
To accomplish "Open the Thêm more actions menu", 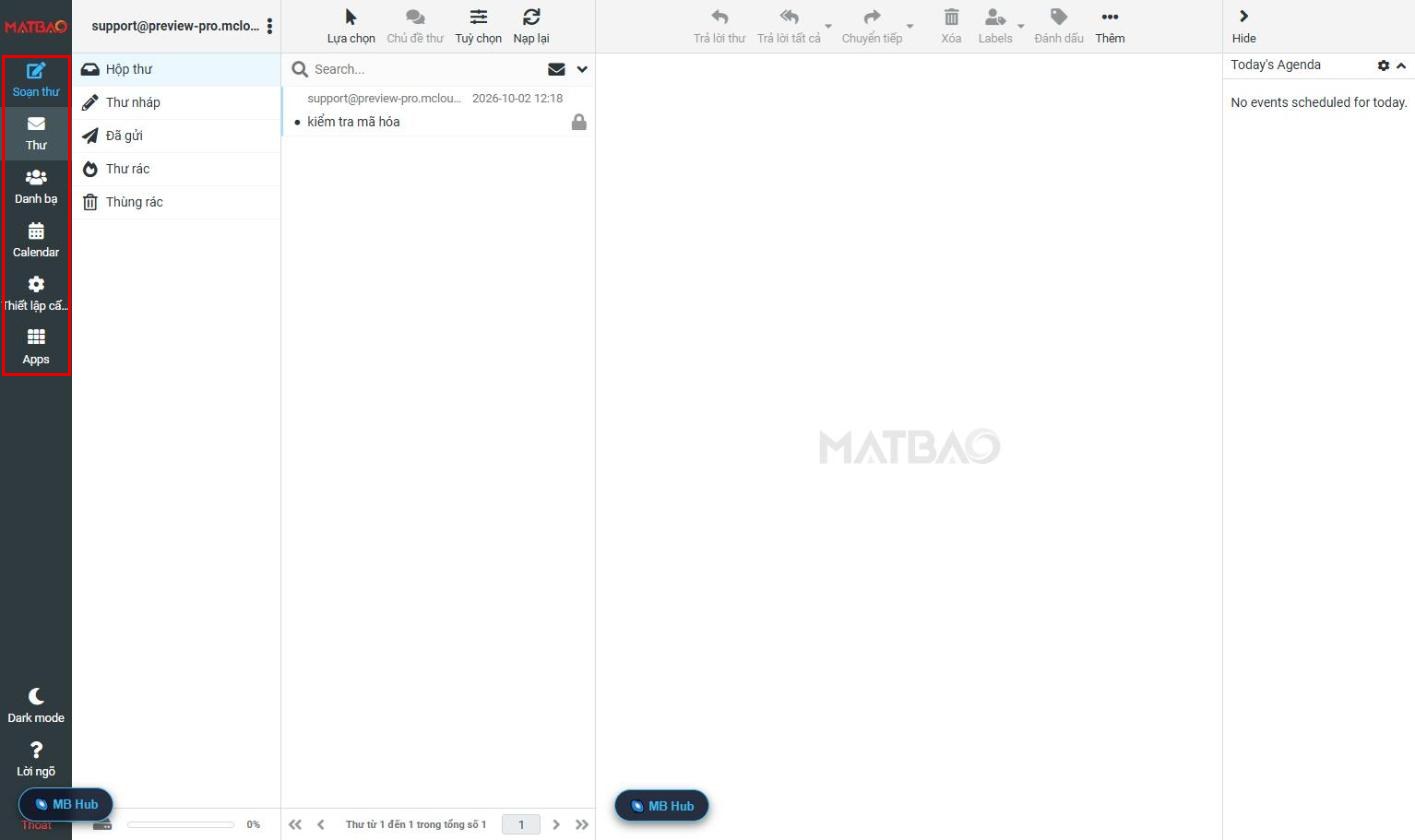I will (x=1110, y=26).
